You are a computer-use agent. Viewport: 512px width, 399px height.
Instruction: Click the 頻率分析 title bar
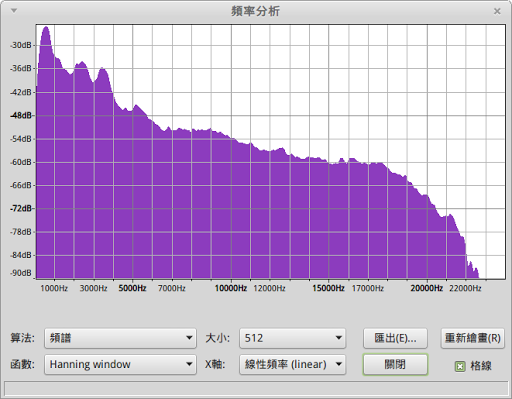[256, 11]
